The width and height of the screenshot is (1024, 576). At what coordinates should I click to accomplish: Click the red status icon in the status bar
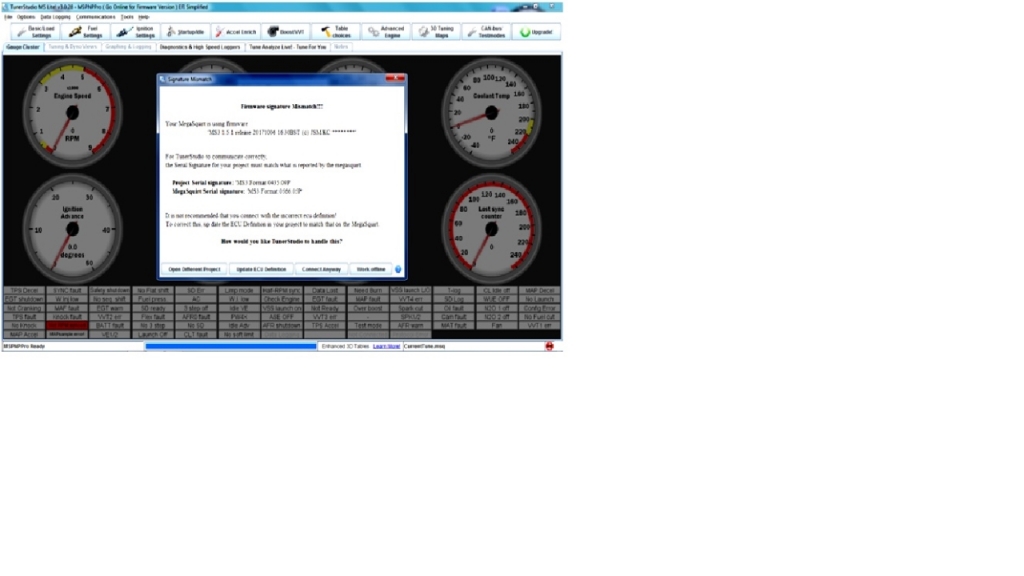549,346
